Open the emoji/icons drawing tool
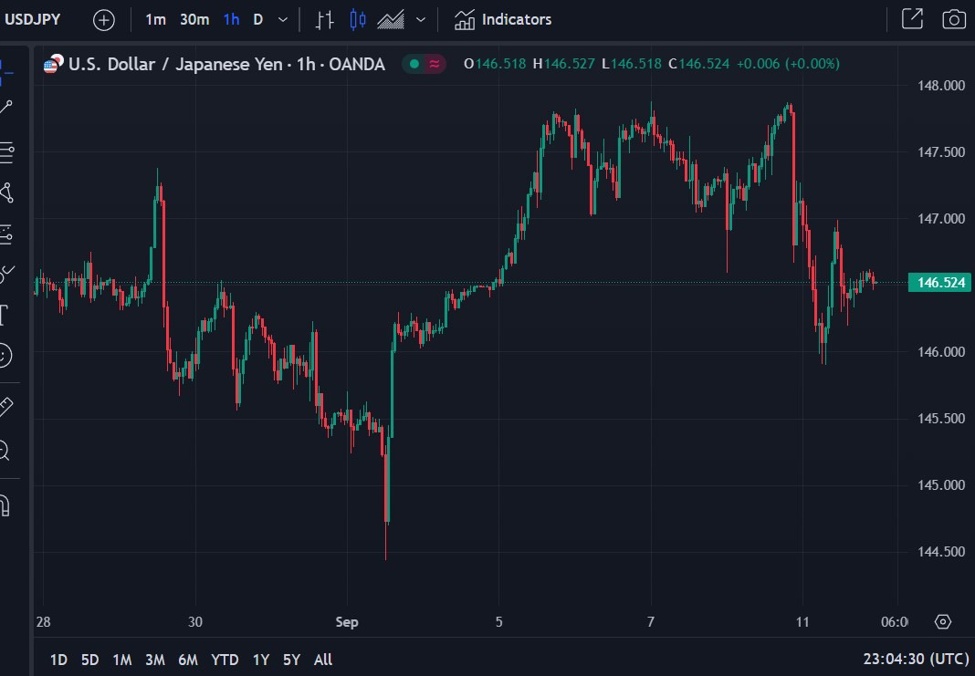This screenshot has width=975, height=676. [x=5, y=354]
